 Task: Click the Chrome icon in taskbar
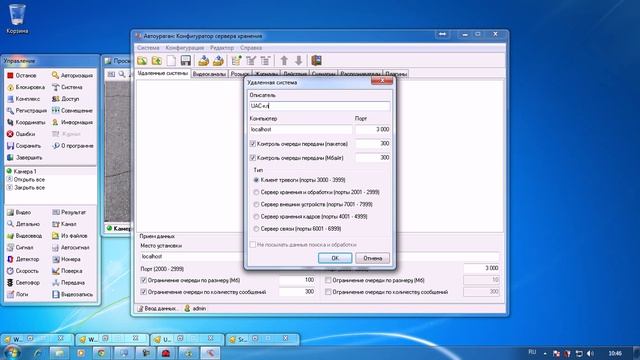pos(102,353)
